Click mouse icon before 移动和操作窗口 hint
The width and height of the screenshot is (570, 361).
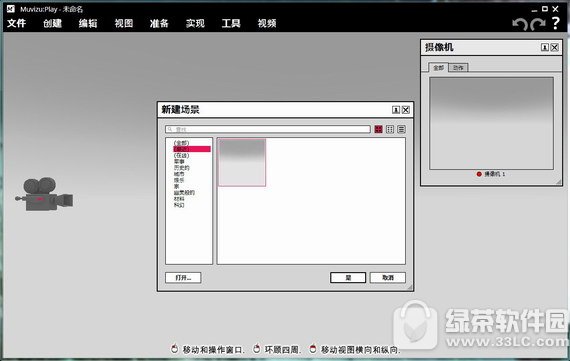(174, 349)
